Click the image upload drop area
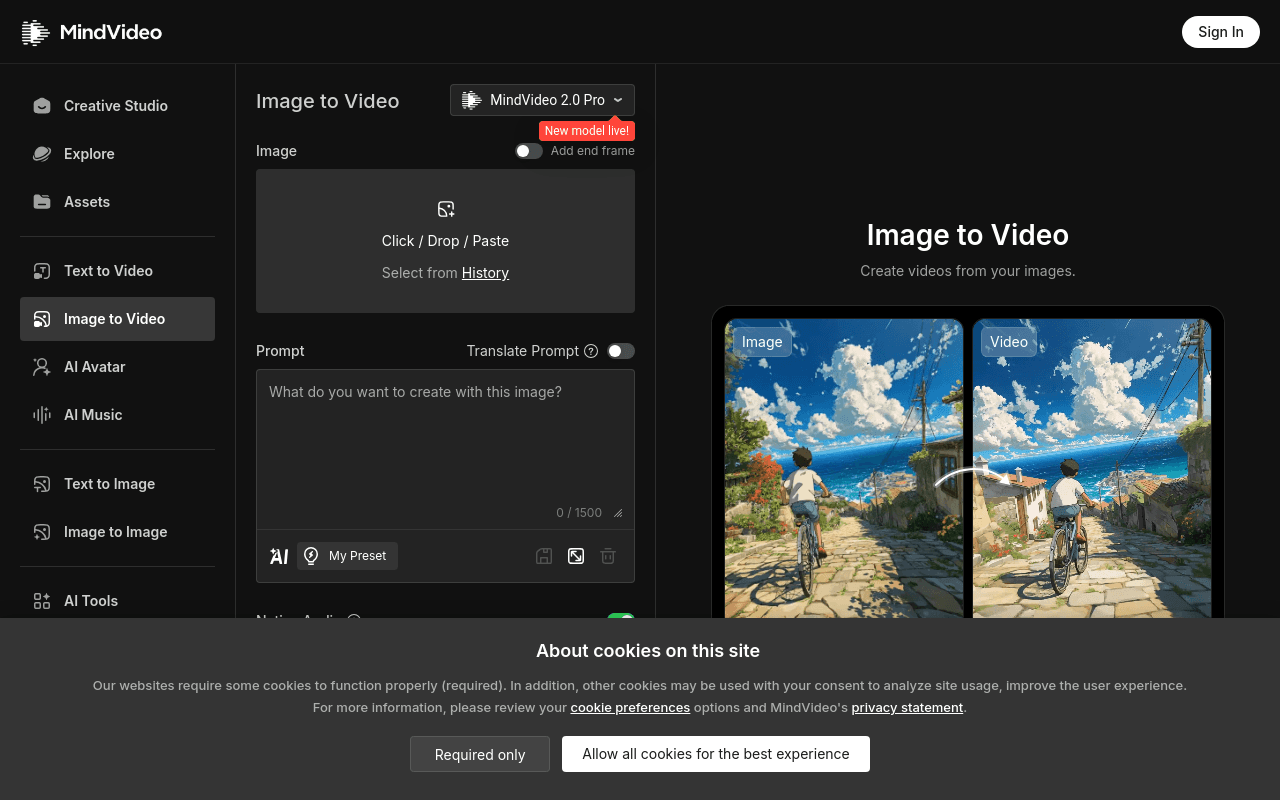The height and width of the screenshot is (800, 1280). (x=445, y=241)
